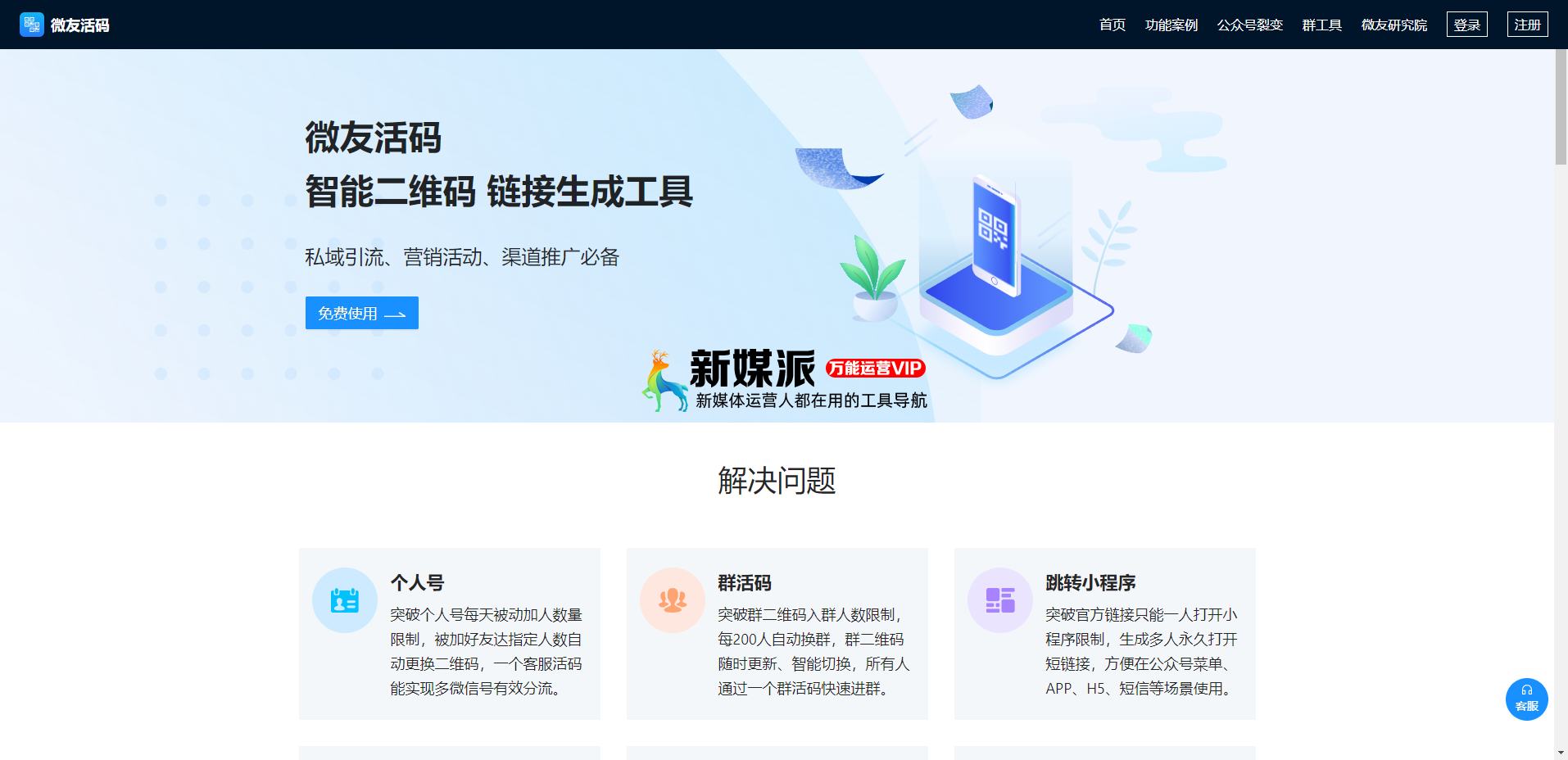
Task: Click the 个人号 contact card icon
Action: 345,600
